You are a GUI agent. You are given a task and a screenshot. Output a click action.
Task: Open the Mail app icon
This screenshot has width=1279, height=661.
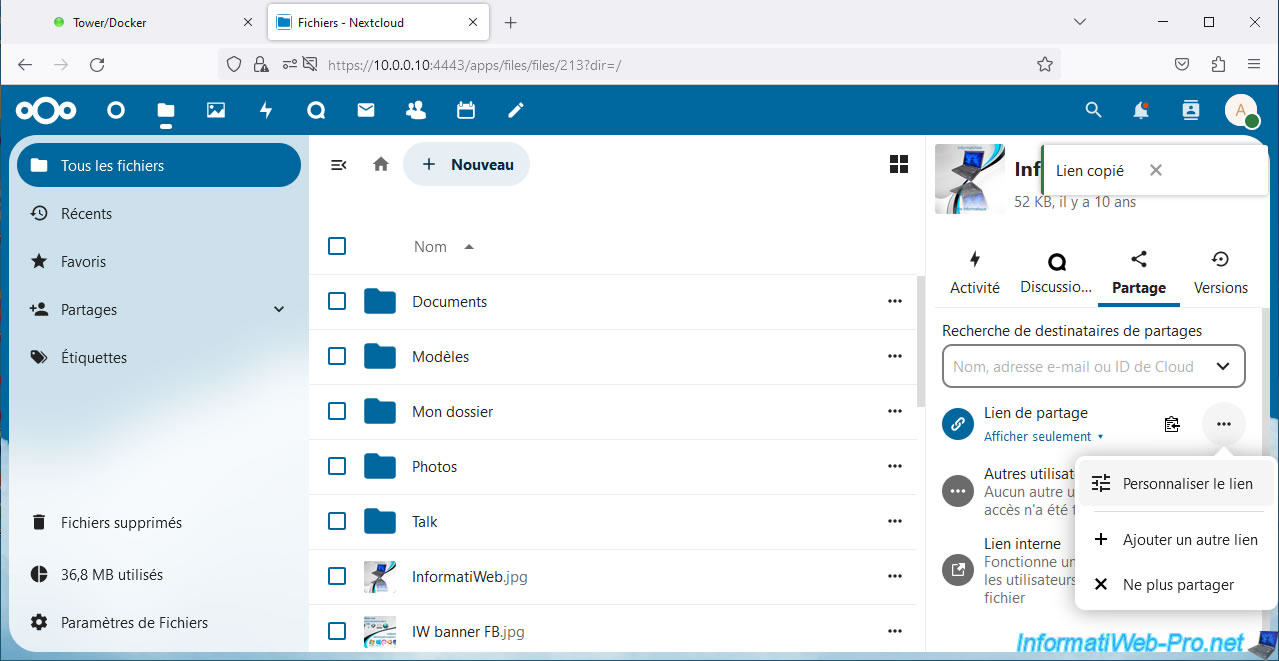click(366, 110)
